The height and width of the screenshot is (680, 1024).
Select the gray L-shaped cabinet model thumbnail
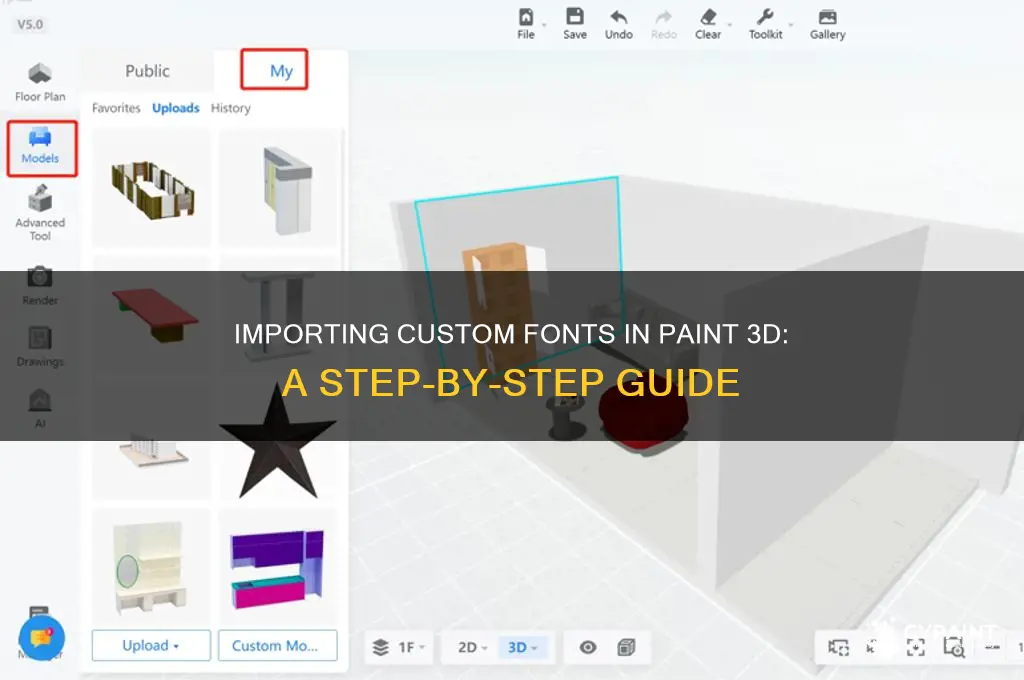pos(278,189)
